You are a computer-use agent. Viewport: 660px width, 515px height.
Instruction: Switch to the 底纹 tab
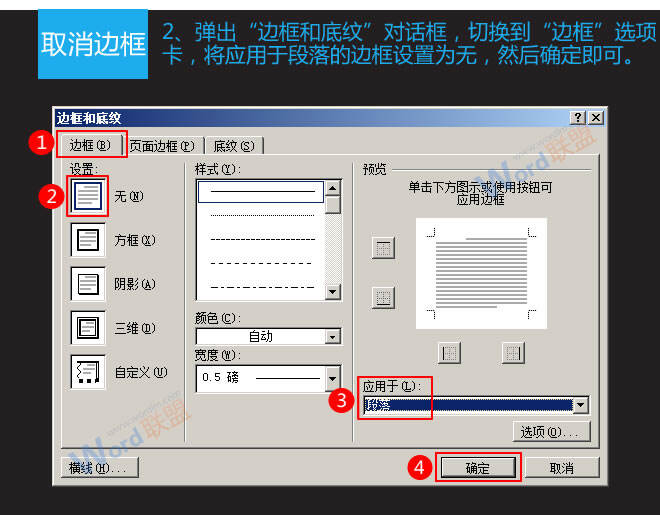234,146
